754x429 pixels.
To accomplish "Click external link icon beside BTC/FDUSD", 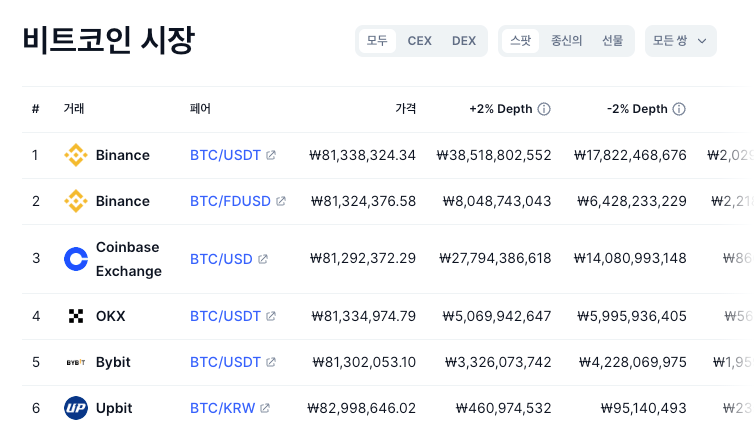I will point(281,201).
